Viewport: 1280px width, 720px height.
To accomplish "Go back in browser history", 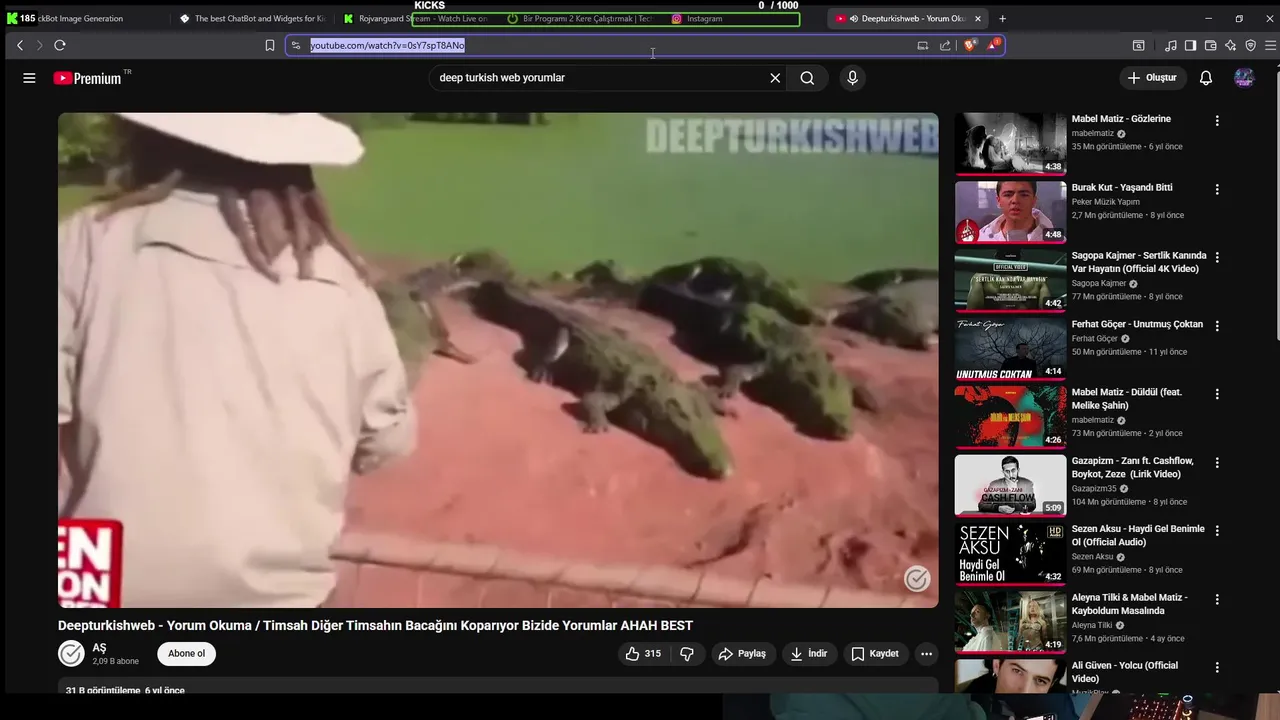I will (20, 45).
